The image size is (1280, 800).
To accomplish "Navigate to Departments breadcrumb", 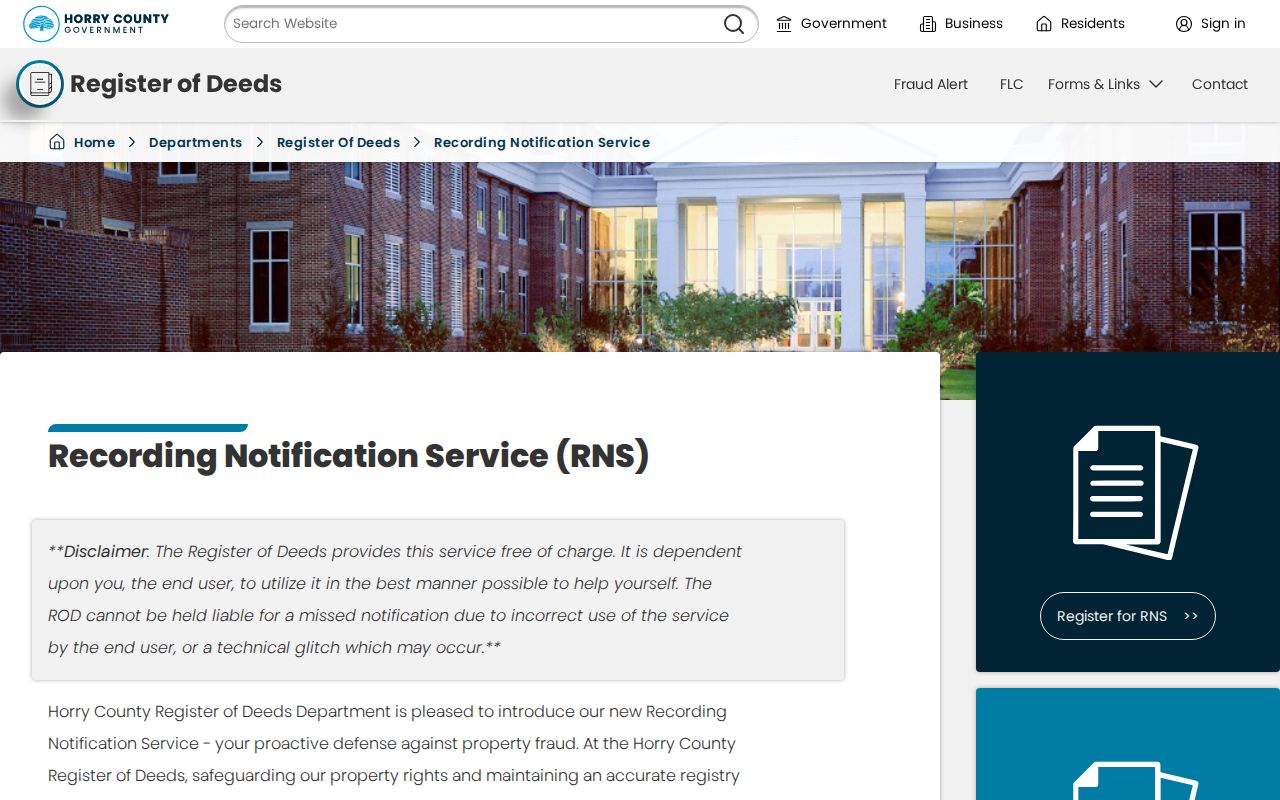I will pos(195,142).
